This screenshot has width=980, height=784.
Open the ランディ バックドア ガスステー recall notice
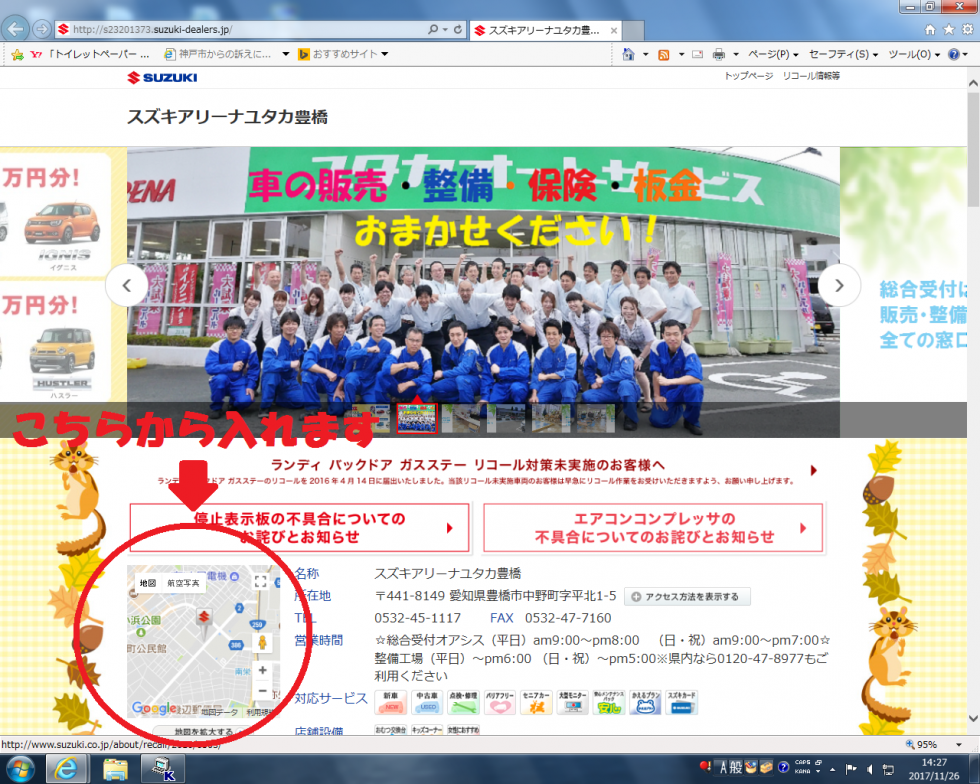475,471
